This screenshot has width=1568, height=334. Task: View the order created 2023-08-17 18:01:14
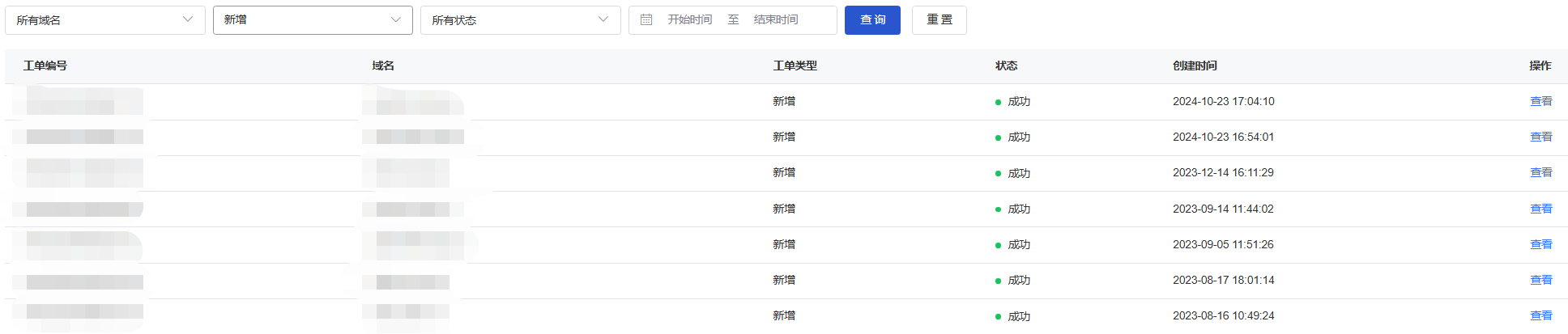(1540, 280)
